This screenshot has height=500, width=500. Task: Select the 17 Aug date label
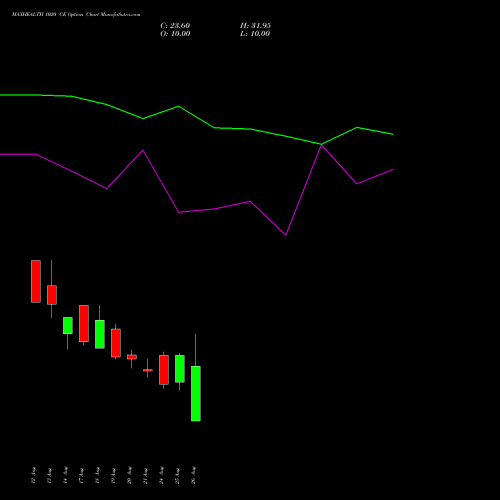point(81,475)
